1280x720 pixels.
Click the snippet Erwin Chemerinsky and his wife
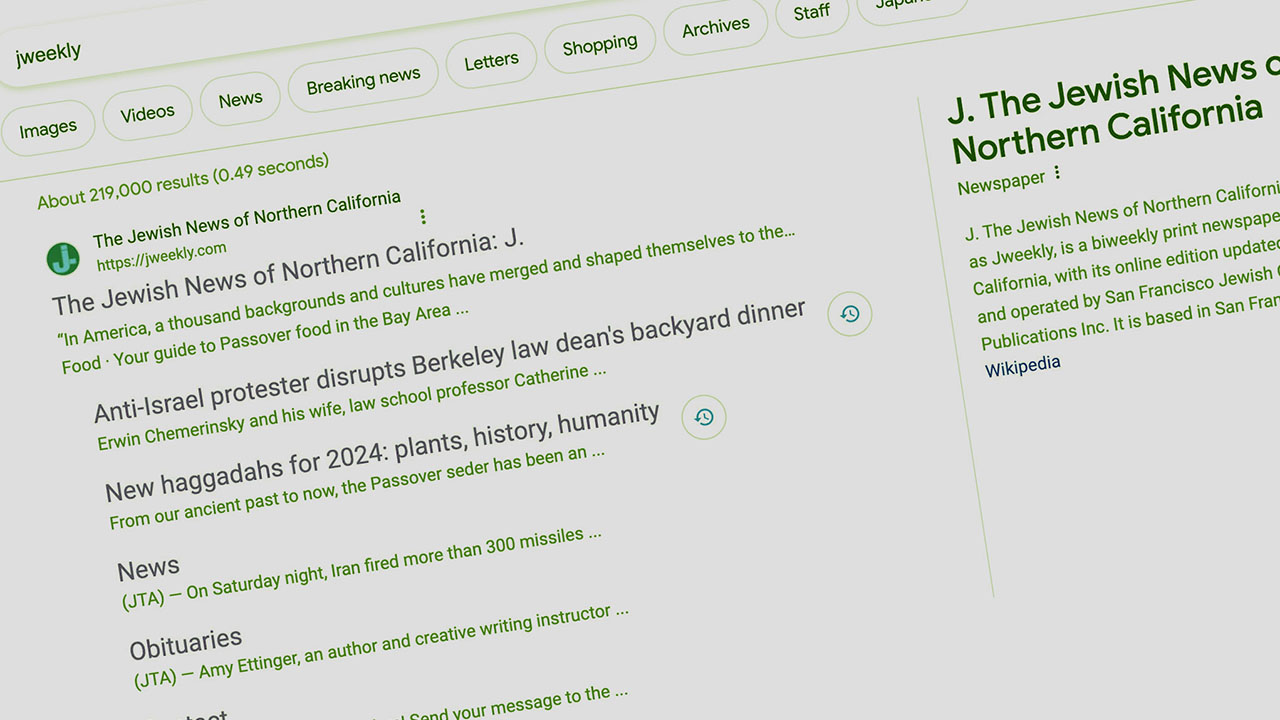pos(351,407)
